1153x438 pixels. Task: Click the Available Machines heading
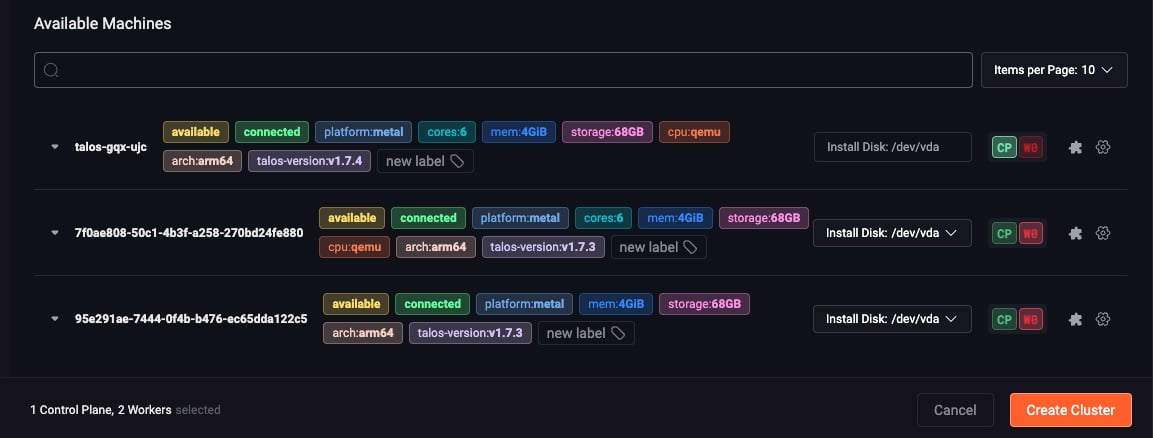(103, 24)
